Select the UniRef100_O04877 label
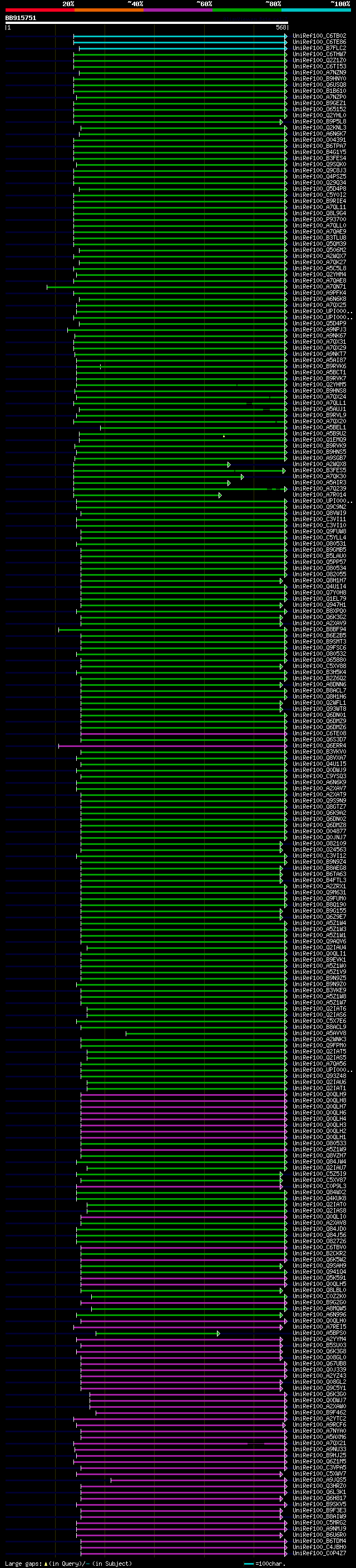Screen dimensions: 356x1568 (319, 832)
